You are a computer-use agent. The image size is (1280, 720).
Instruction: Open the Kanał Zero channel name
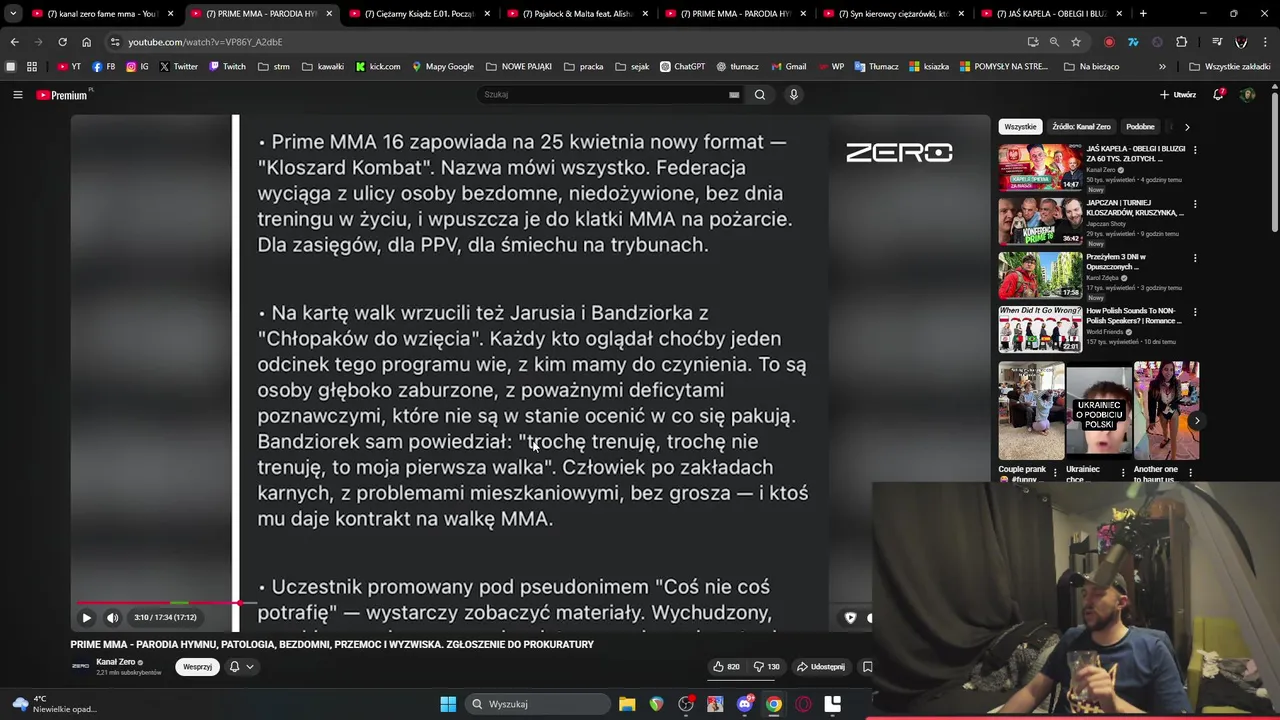click(116, 662)
